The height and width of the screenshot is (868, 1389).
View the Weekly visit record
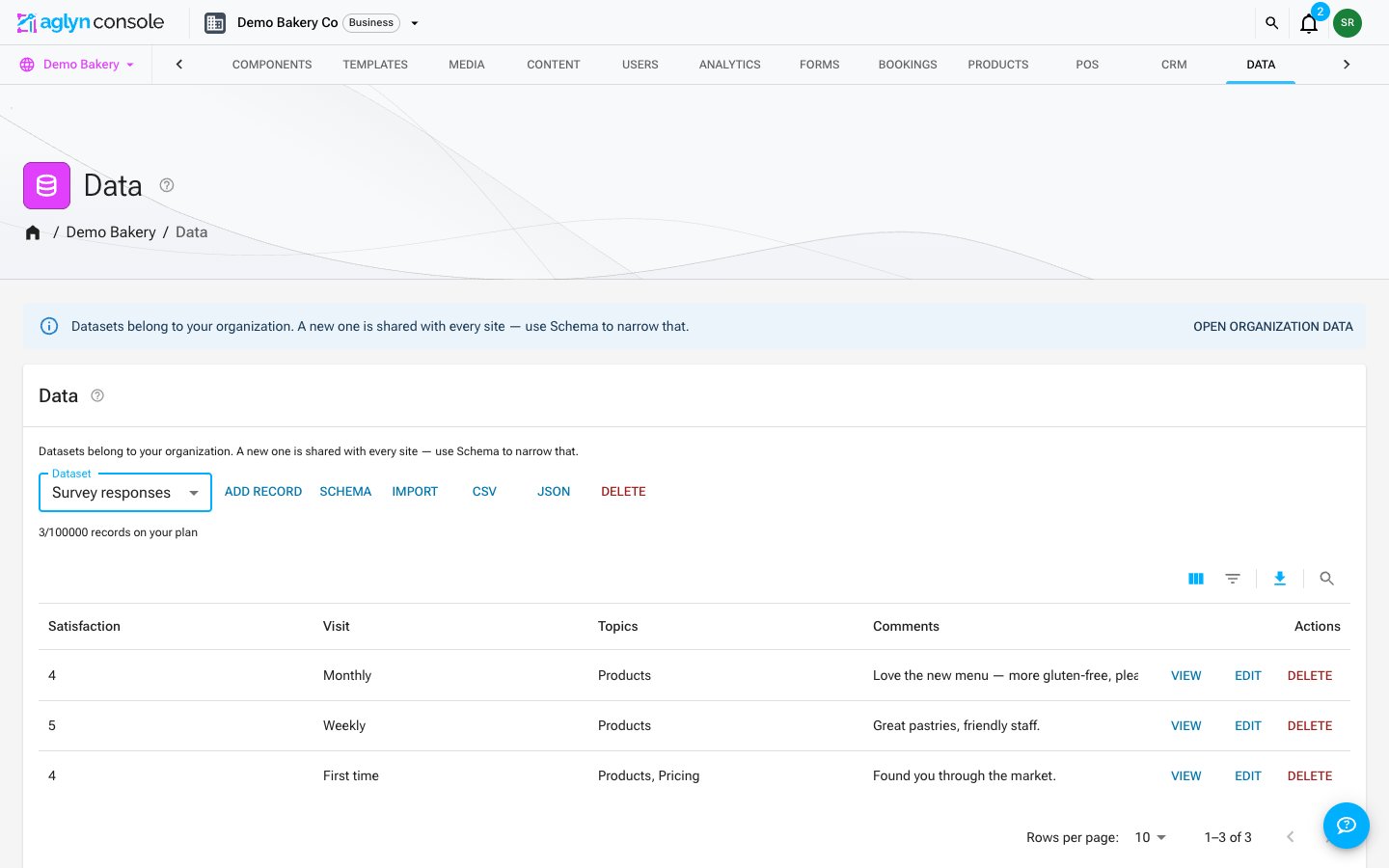click(1186, 726)
